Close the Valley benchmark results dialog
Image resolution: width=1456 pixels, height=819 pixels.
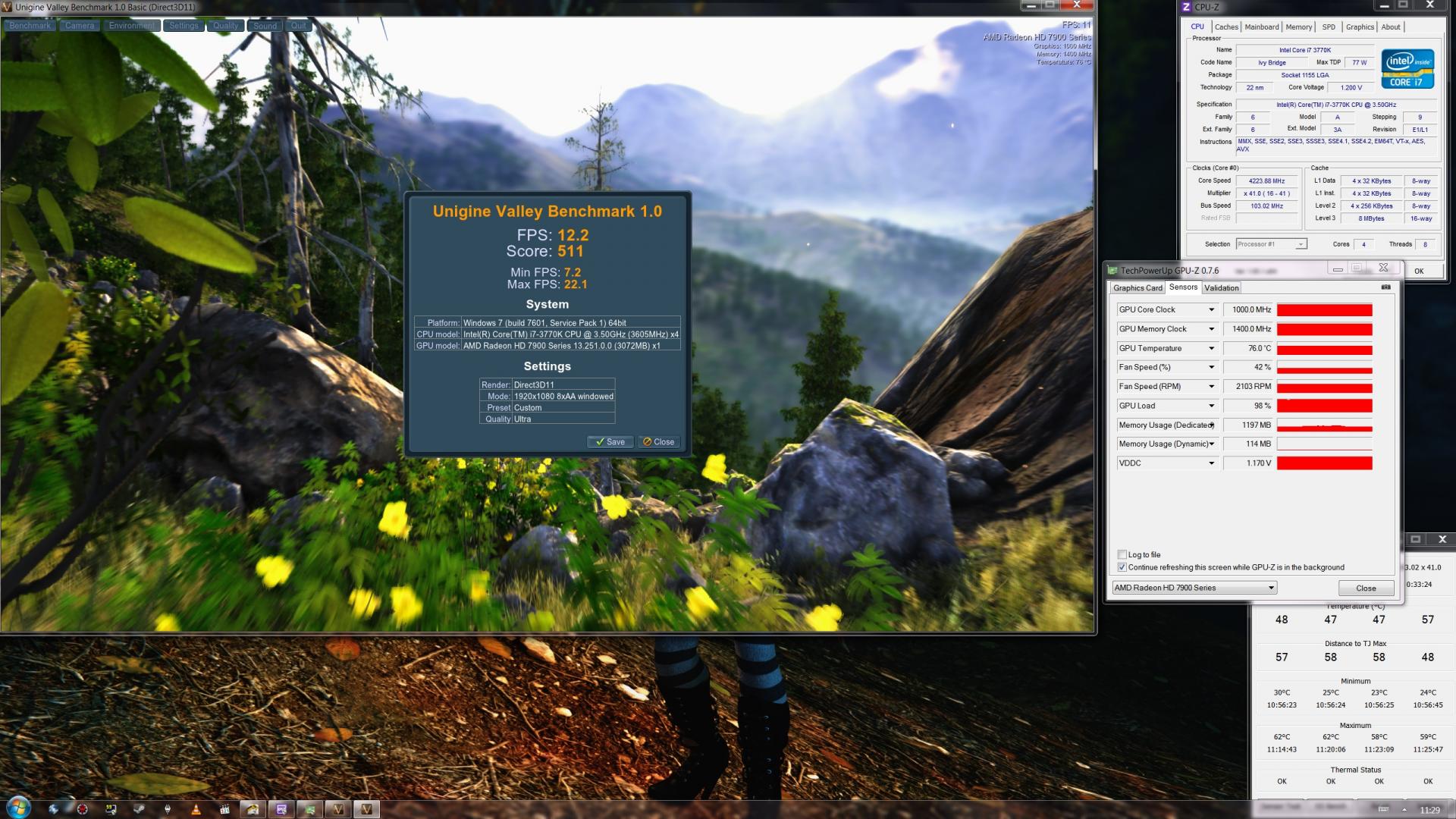tap(658, 442)
